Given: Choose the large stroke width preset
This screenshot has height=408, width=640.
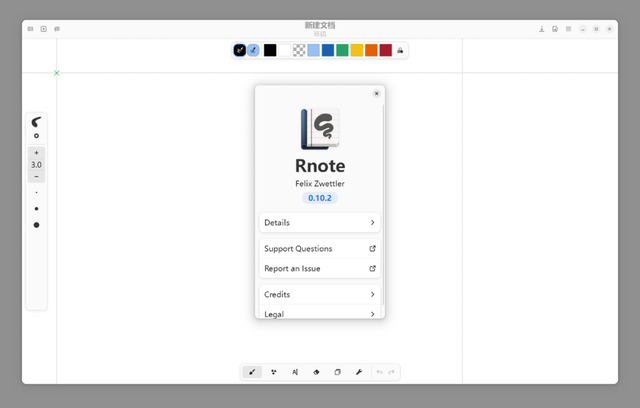Looking at the screenshot, I should (36, 225).
